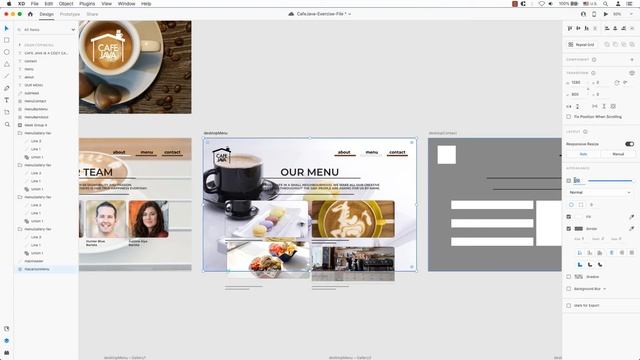640x360 pixels.
Task: Select the Ellipse tool
Action: [7, 52]
